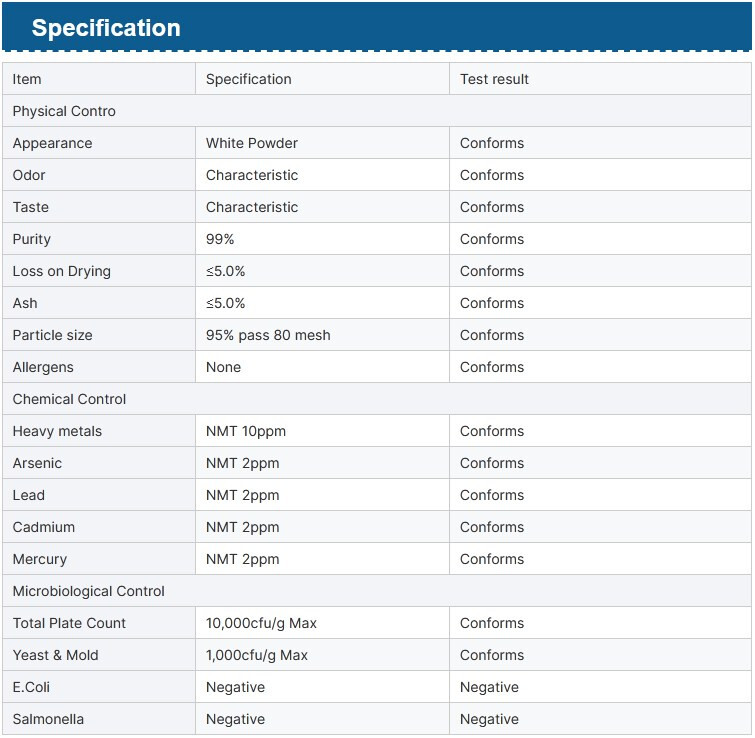This screenshot has height=738, width=755.
Task: Click the 95% pass 80 mesh cell
Action: [322, 335]
